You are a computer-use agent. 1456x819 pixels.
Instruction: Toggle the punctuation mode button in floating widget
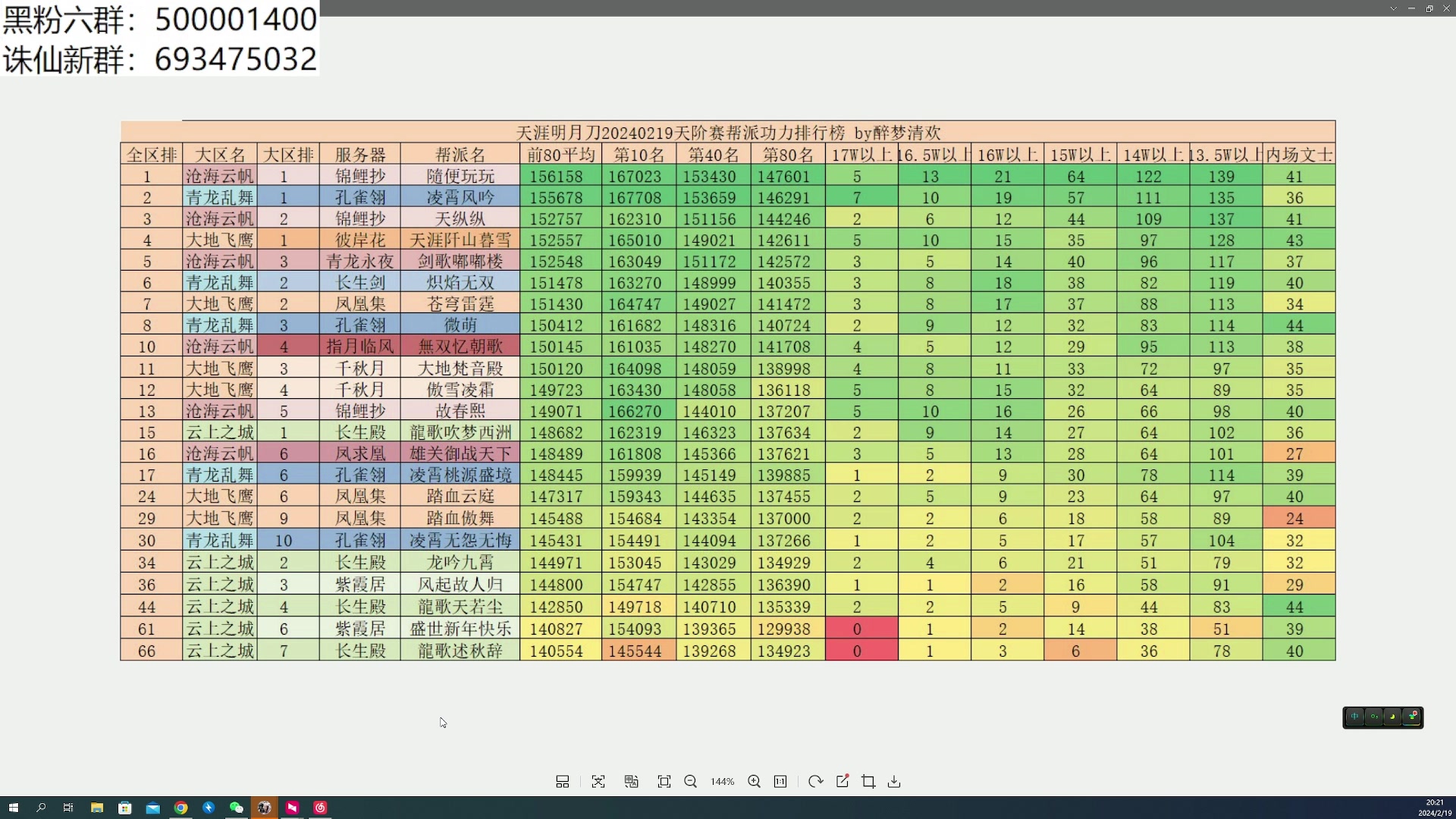1373,717
